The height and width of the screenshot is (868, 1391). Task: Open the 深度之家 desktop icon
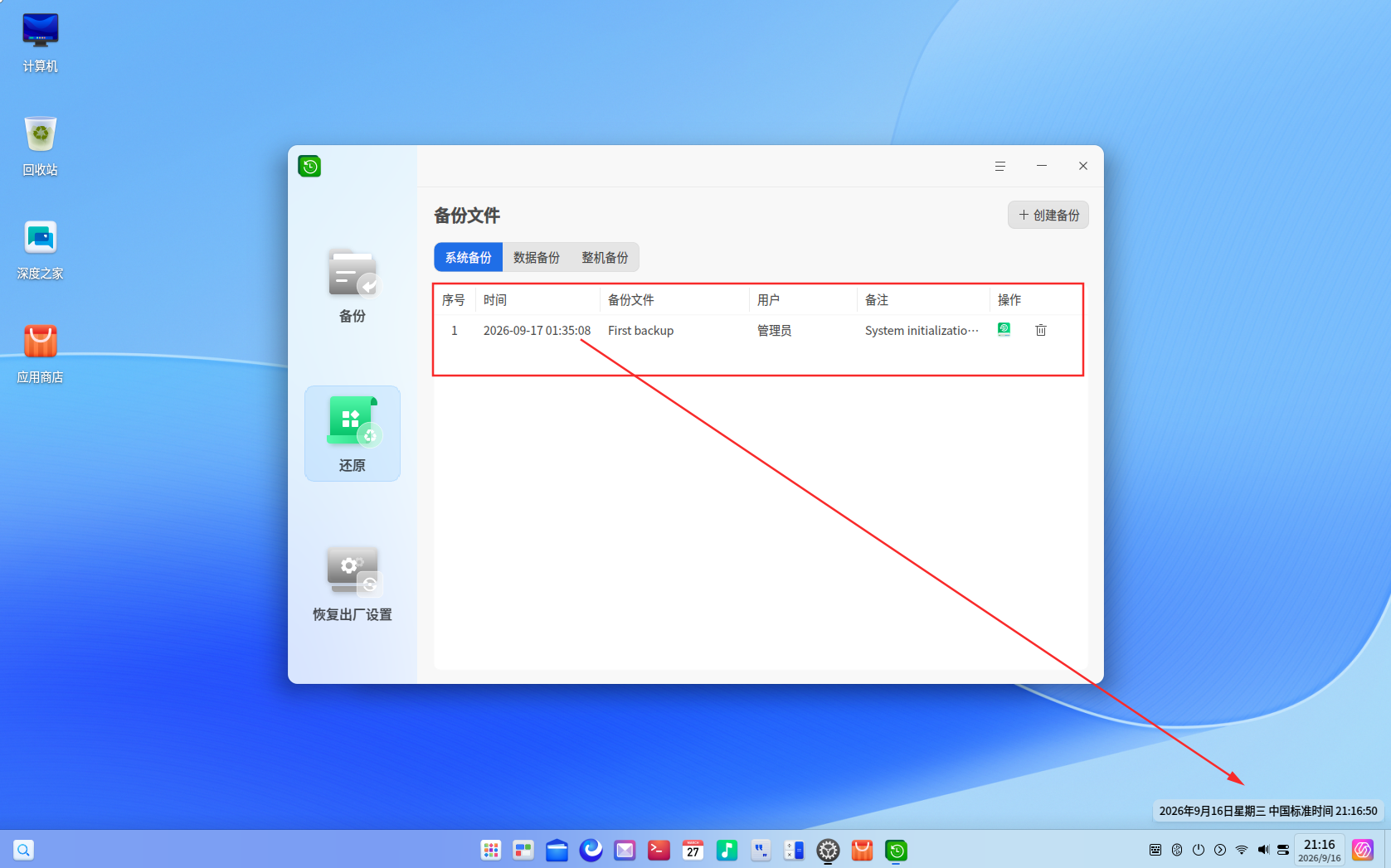(41, 250)
